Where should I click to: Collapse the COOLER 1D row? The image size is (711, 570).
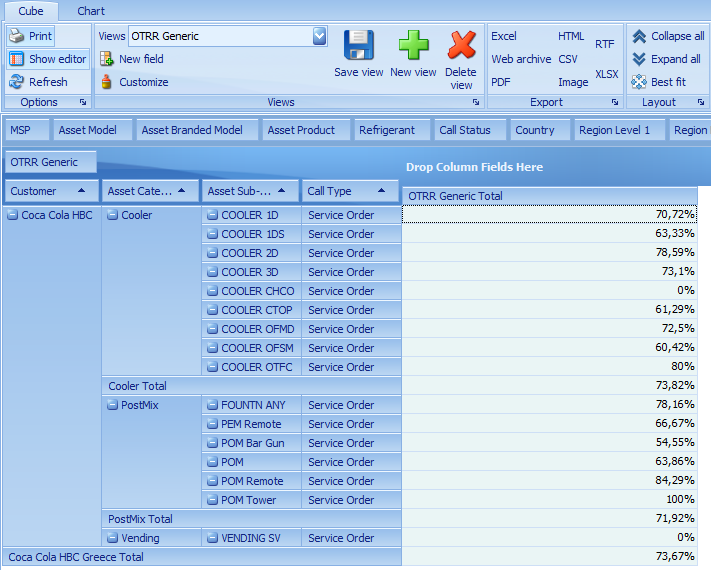[212, 215]
